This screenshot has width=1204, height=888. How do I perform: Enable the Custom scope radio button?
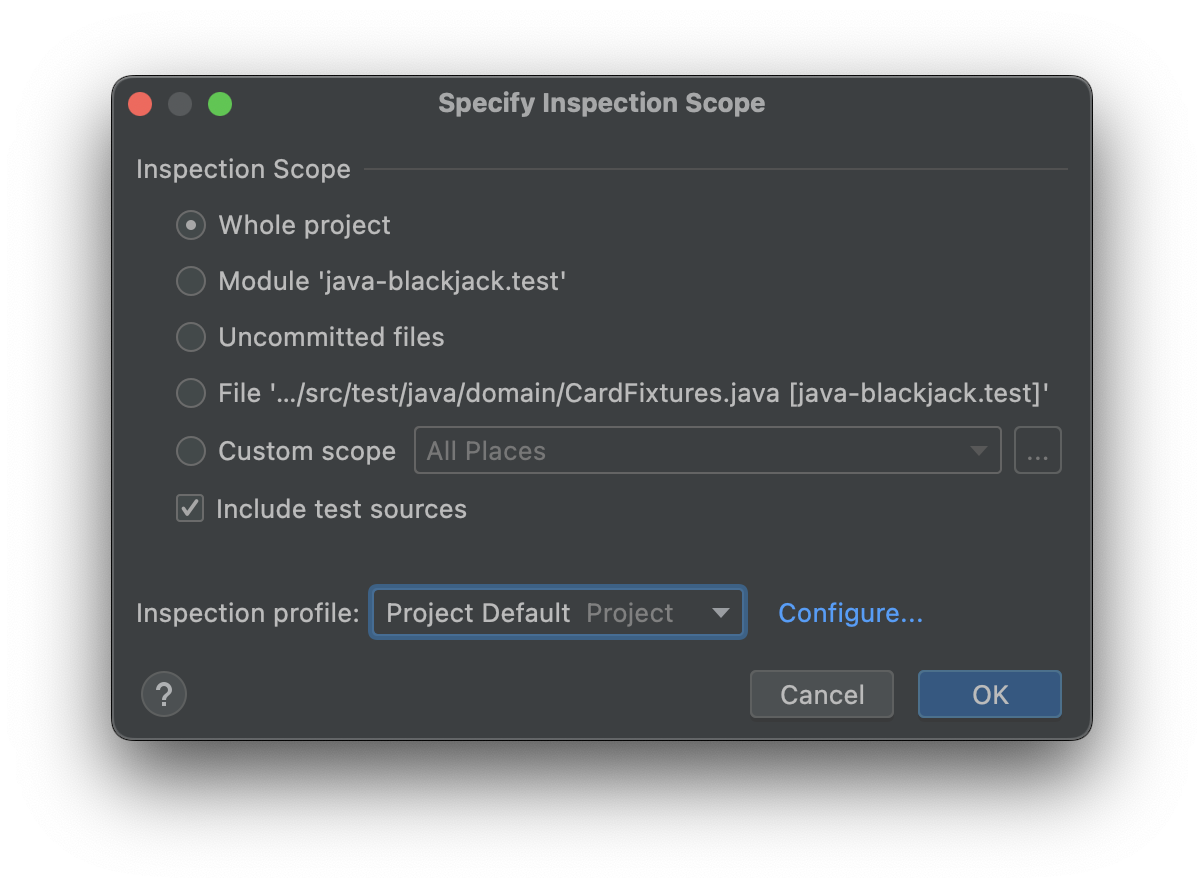pyautogui.click(x=191, y=451)
